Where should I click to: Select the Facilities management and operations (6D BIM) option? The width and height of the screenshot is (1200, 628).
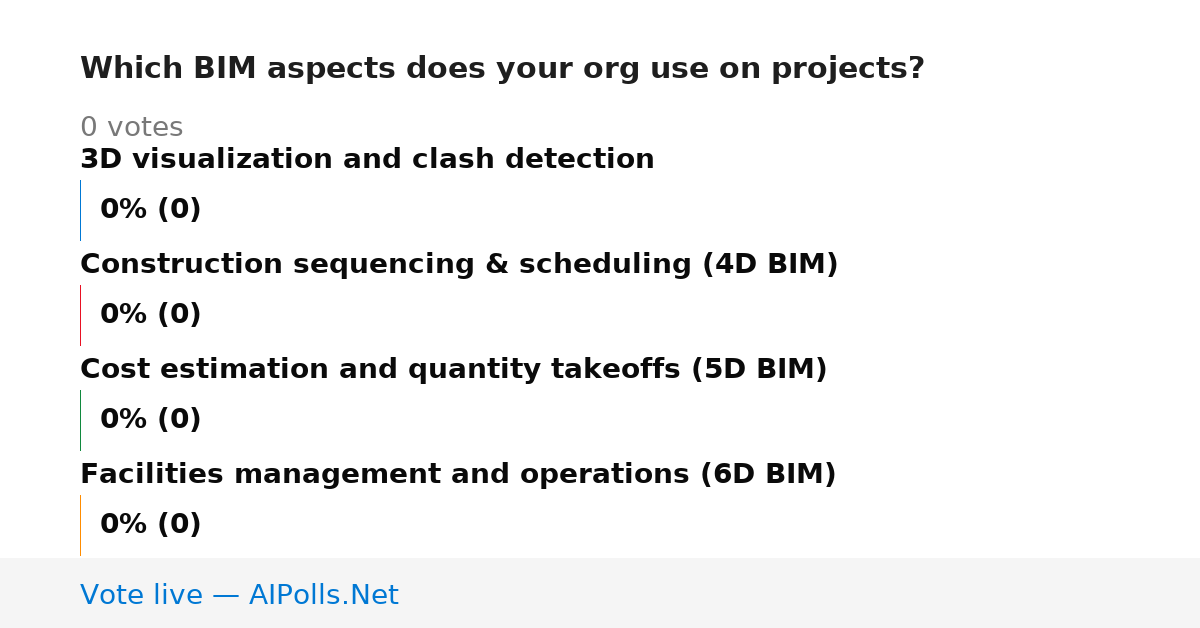click(x=458, y=475)
